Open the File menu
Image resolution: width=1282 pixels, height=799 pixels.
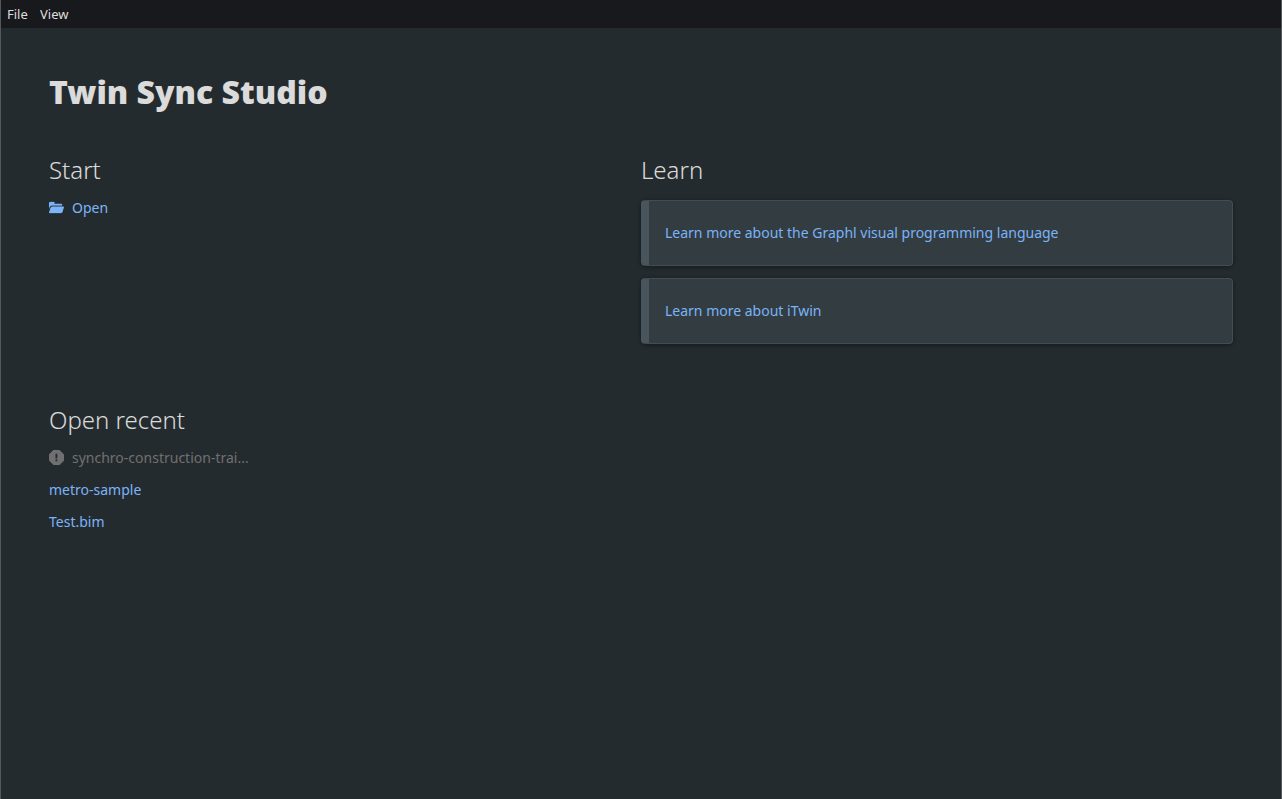tap(17, 14)
